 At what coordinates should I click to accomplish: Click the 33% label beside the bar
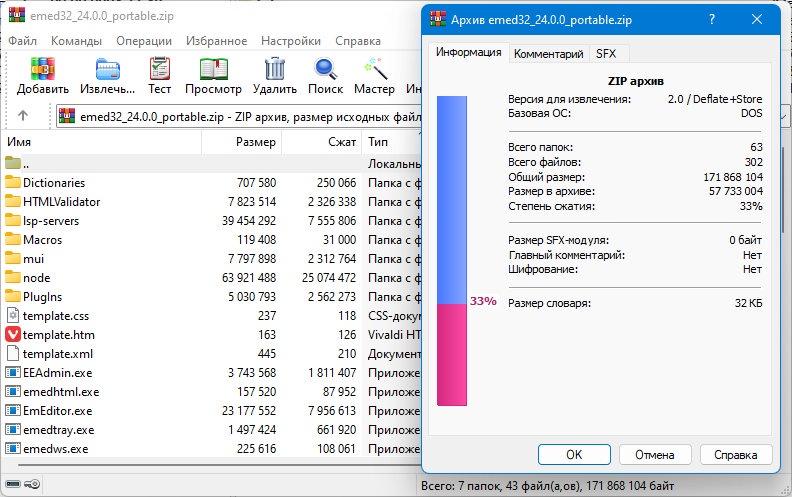483,301
